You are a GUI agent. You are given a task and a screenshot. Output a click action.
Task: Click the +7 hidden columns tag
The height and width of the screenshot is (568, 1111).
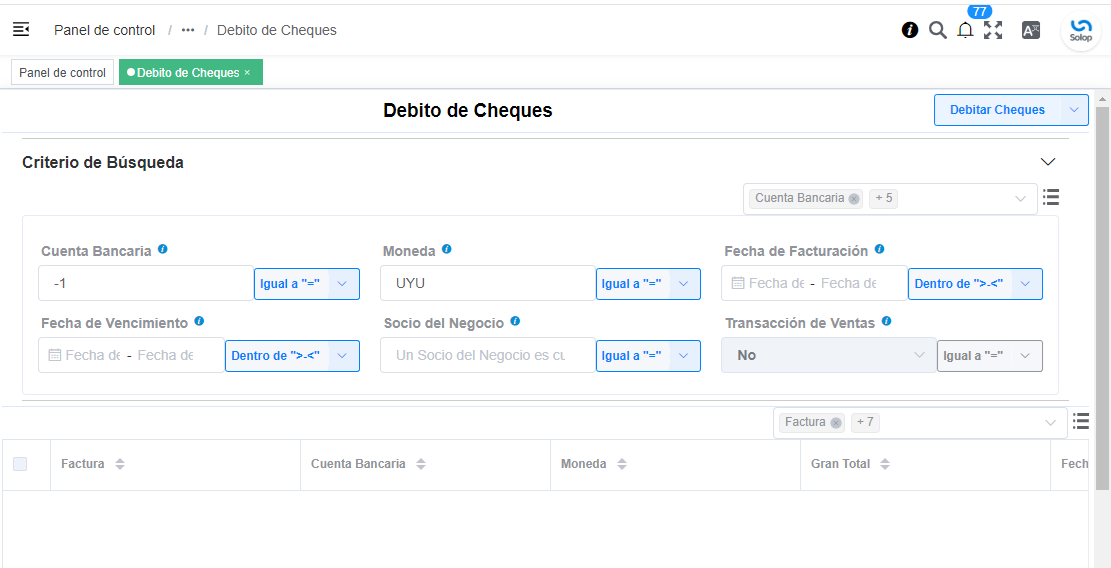pyautogui.click(x=865, y=422)
